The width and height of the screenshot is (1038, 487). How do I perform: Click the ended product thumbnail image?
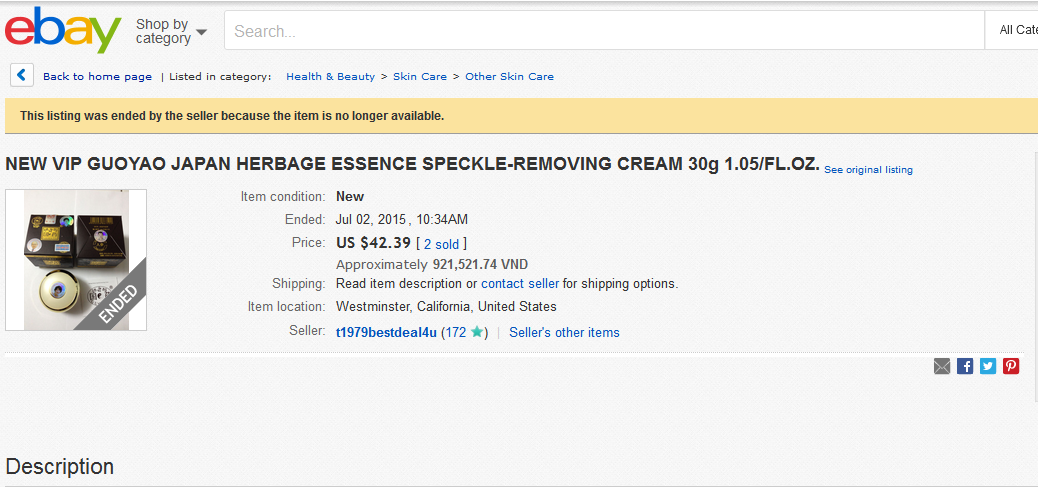tap(76, 260)
